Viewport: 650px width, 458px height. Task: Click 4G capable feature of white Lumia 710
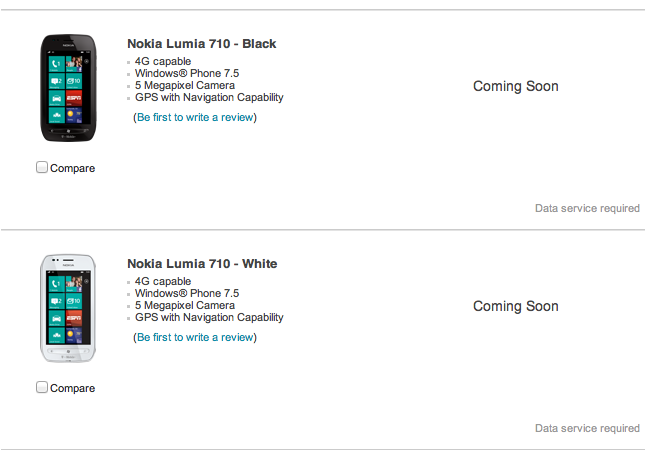163,281
